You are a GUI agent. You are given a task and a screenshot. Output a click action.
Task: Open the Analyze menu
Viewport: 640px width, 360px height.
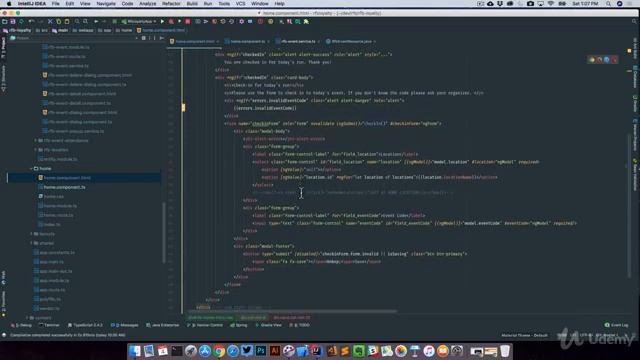click(x=148, y=4)
